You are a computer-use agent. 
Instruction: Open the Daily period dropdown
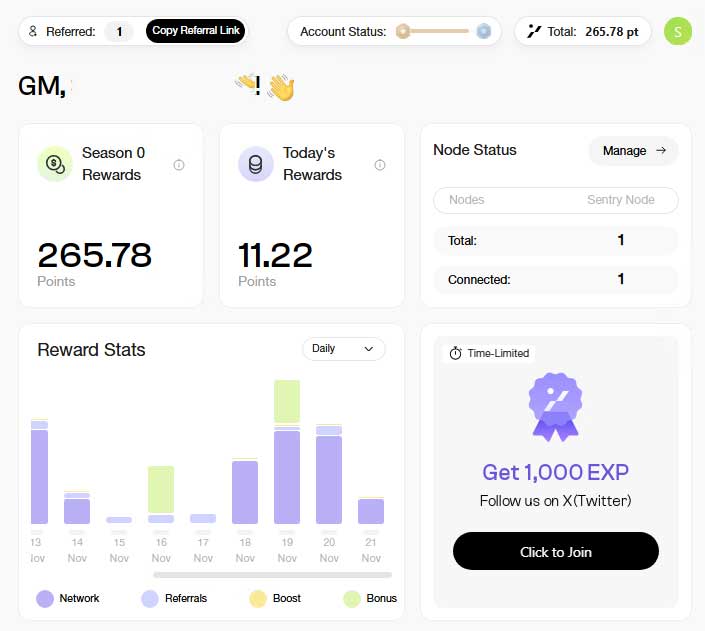(344, 349)
